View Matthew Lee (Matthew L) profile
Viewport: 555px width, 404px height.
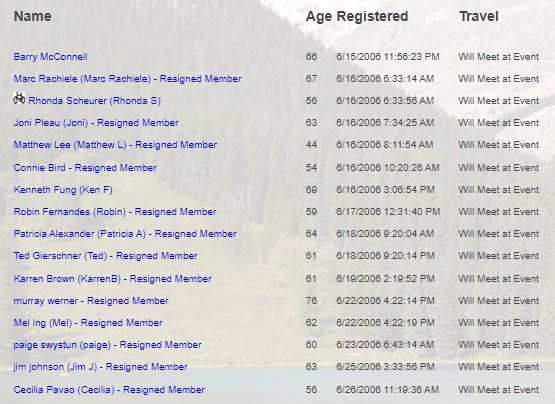point(115,145)
